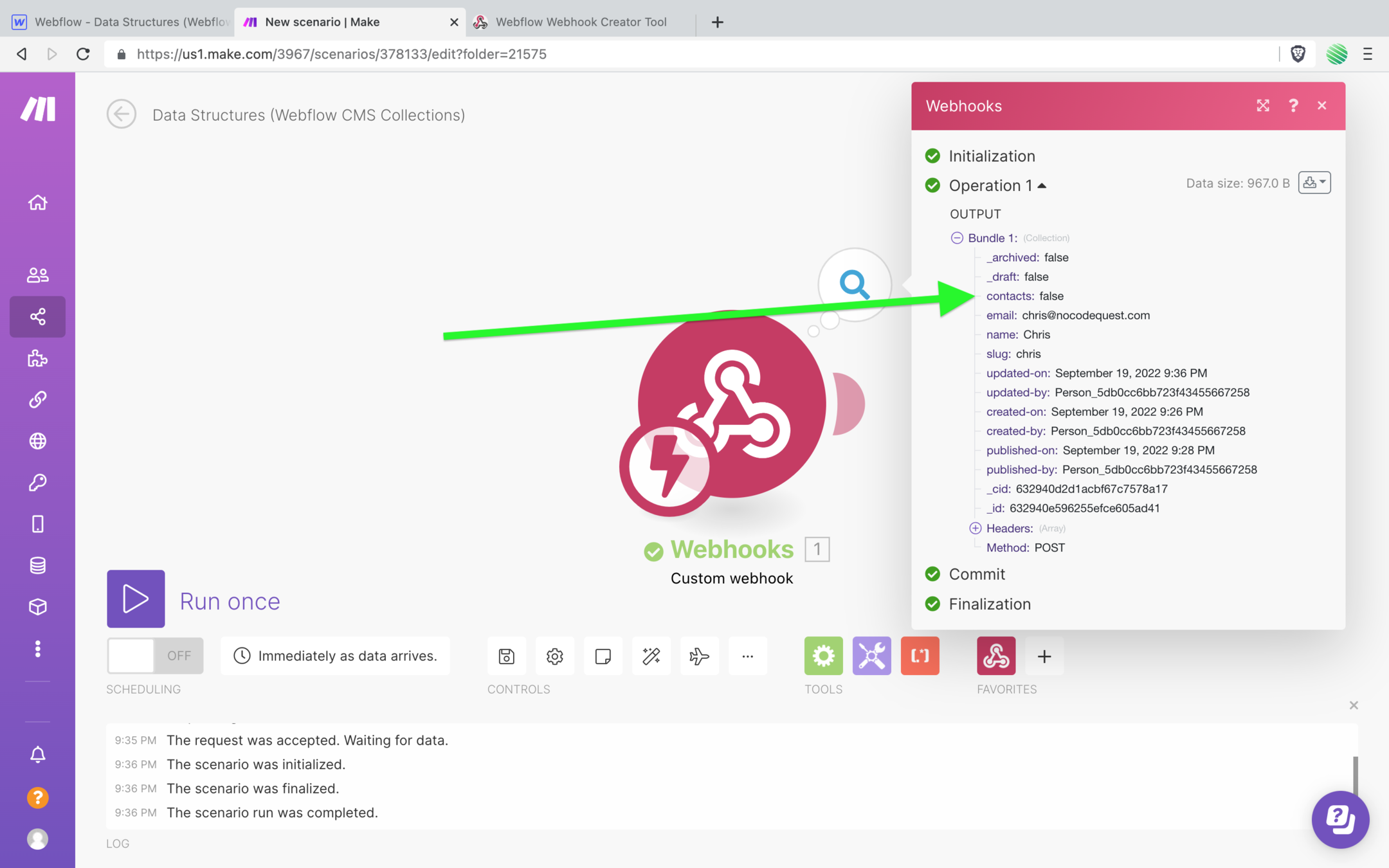Click the log scrollbar
The width and height of the screenshot is (1389, 868).
click(1355, 776)
